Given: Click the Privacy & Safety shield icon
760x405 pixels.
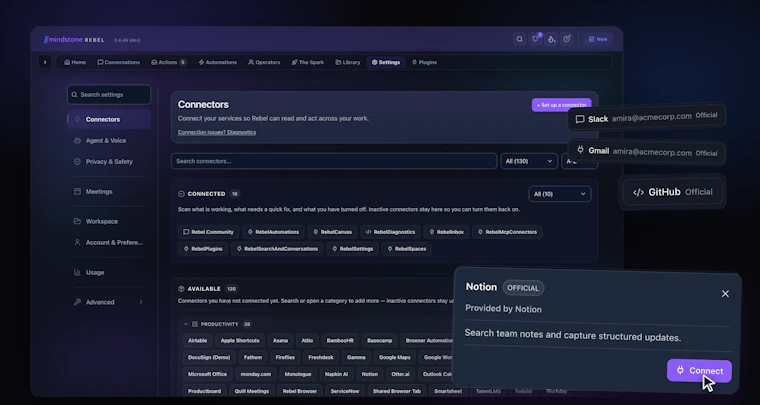Looking at the screenshot, I should pos(77,161).
